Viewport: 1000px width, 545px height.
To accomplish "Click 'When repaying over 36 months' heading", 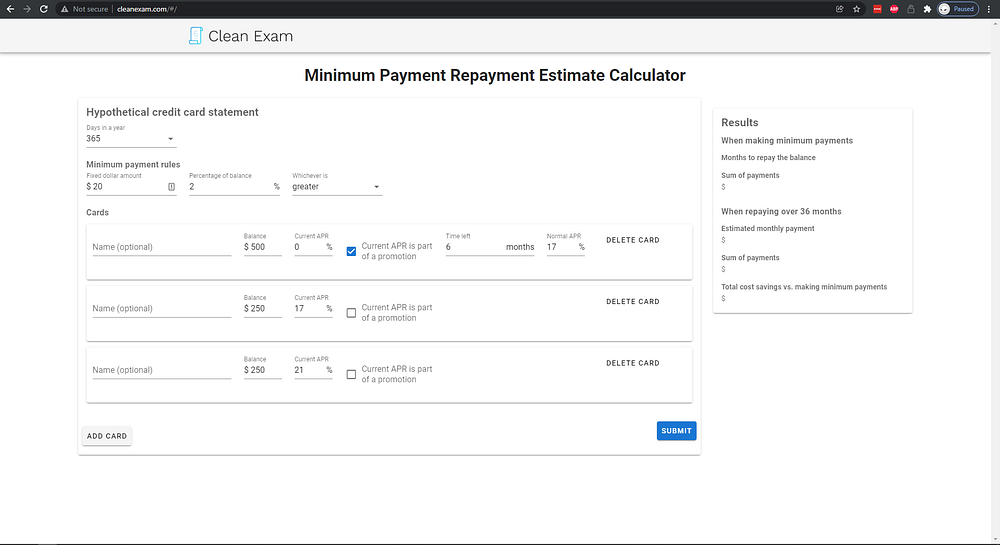I will pos(781,212).
